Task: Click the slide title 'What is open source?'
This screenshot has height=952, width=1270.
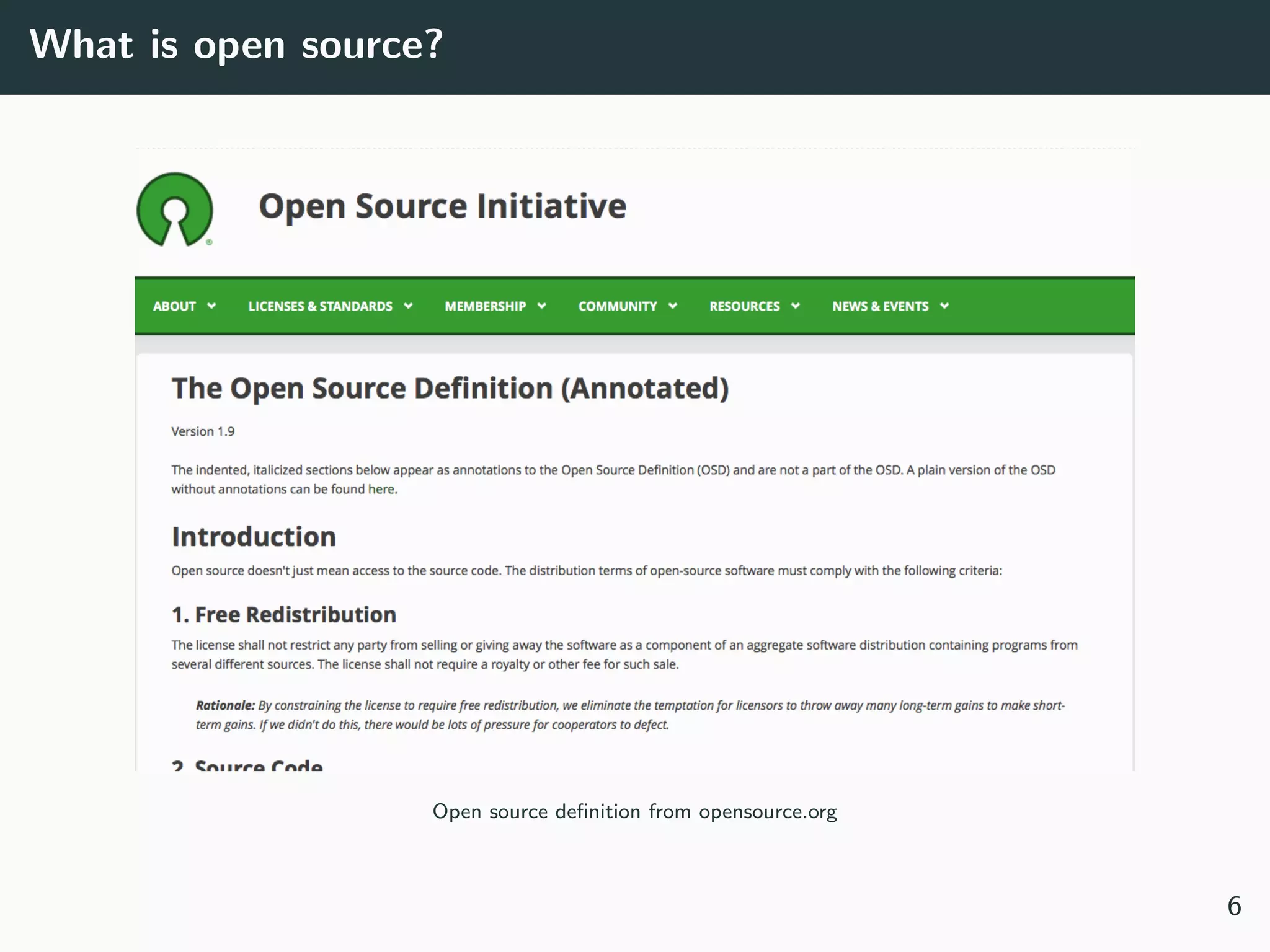Action: pyautogui.click(x=236, y=45)
